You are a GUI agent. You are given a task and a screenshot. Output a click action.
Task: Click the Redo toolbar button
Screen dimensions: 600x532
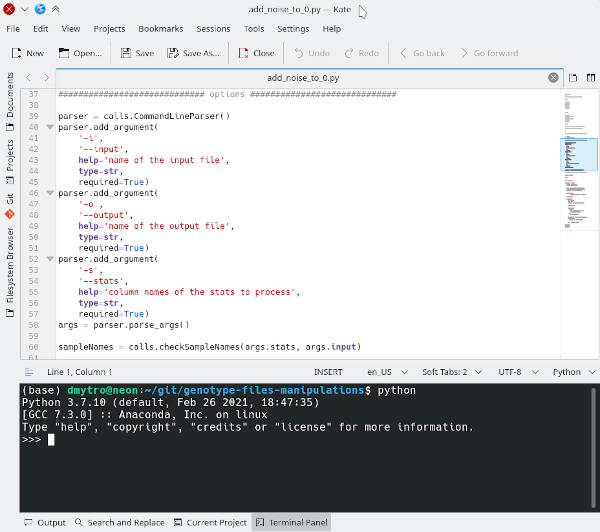[362, 53]
